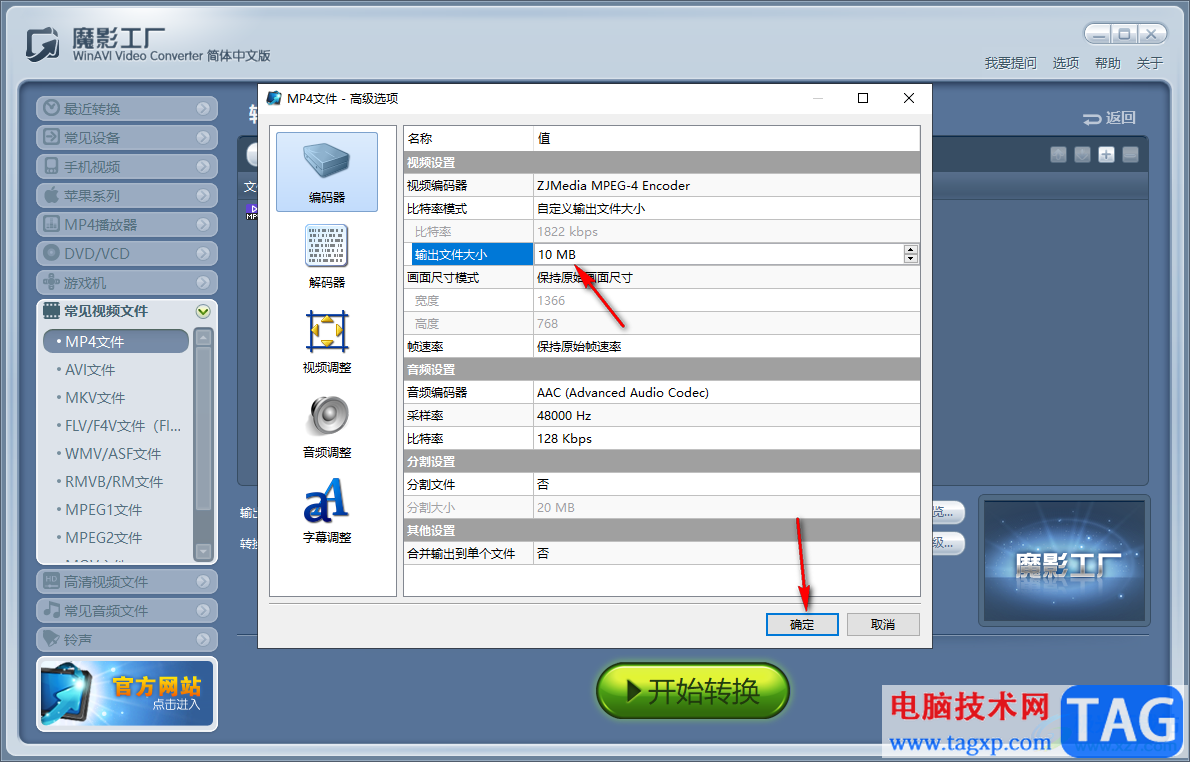Open the 解码器 decoder settings page
The image size is (1190, 762).
click(327, 257)
